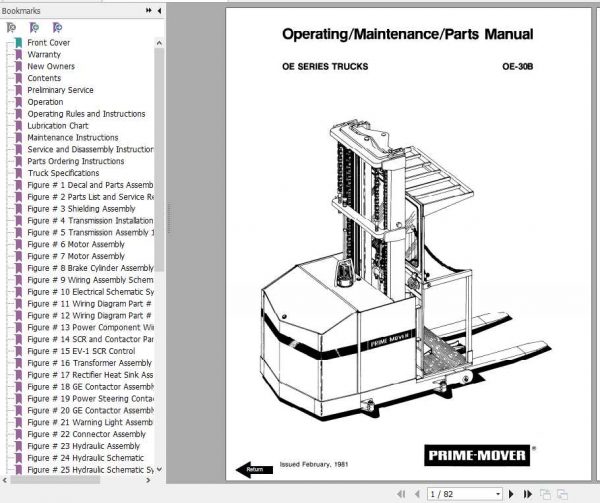Open Figure # 17 Rectifier Heat Sink bookmark
This screenshot has height=503, width=600.
[90, 375]
